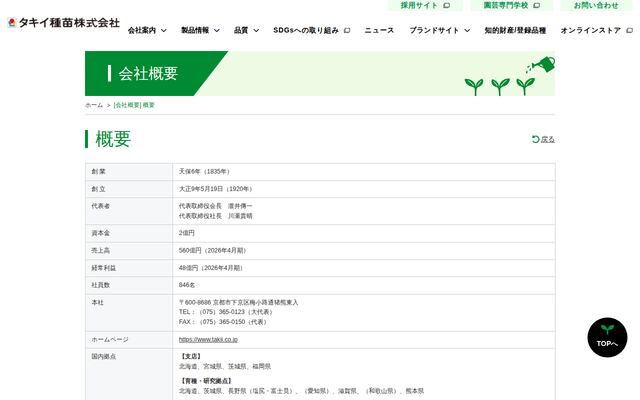This screenshot has height=400, width=640.
Task: Click the 代表取締役社長 line
Action: click(216, 216)
